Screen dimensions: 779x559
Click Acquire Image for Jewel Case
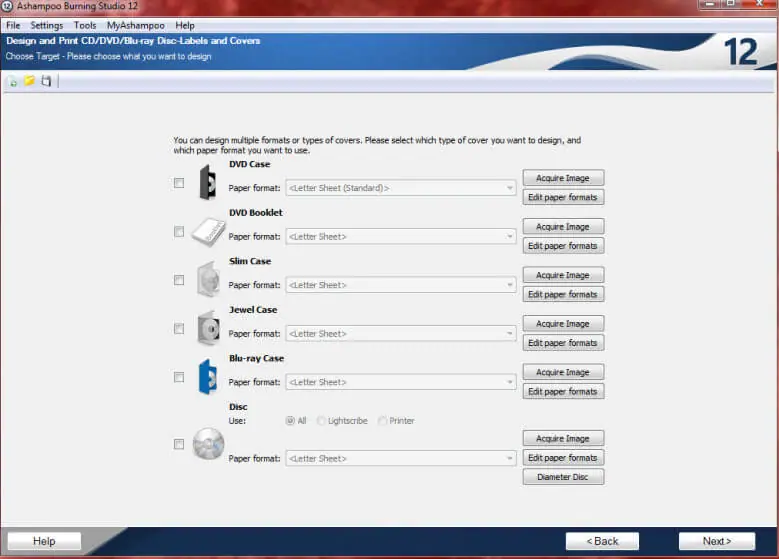click(563, 323)
